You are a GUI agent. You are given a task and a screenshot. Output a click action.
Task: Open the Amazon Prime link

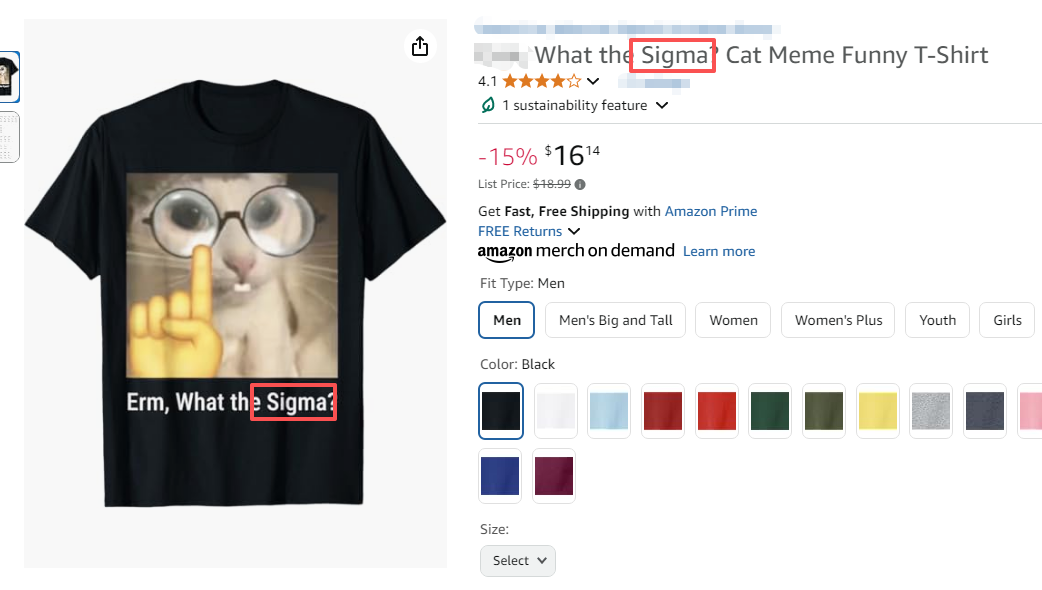710,211
